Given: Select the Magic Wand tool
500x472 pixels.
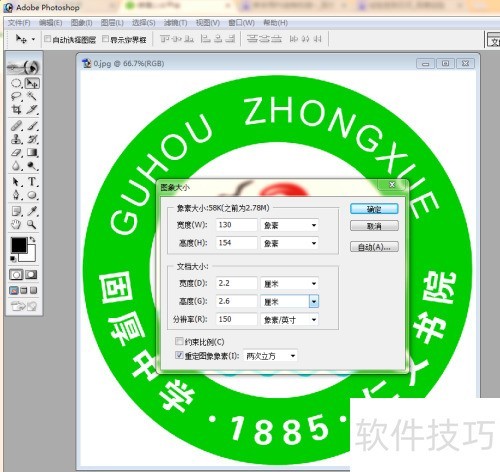Looking at the screenshot, I should [x=32, y=96].
